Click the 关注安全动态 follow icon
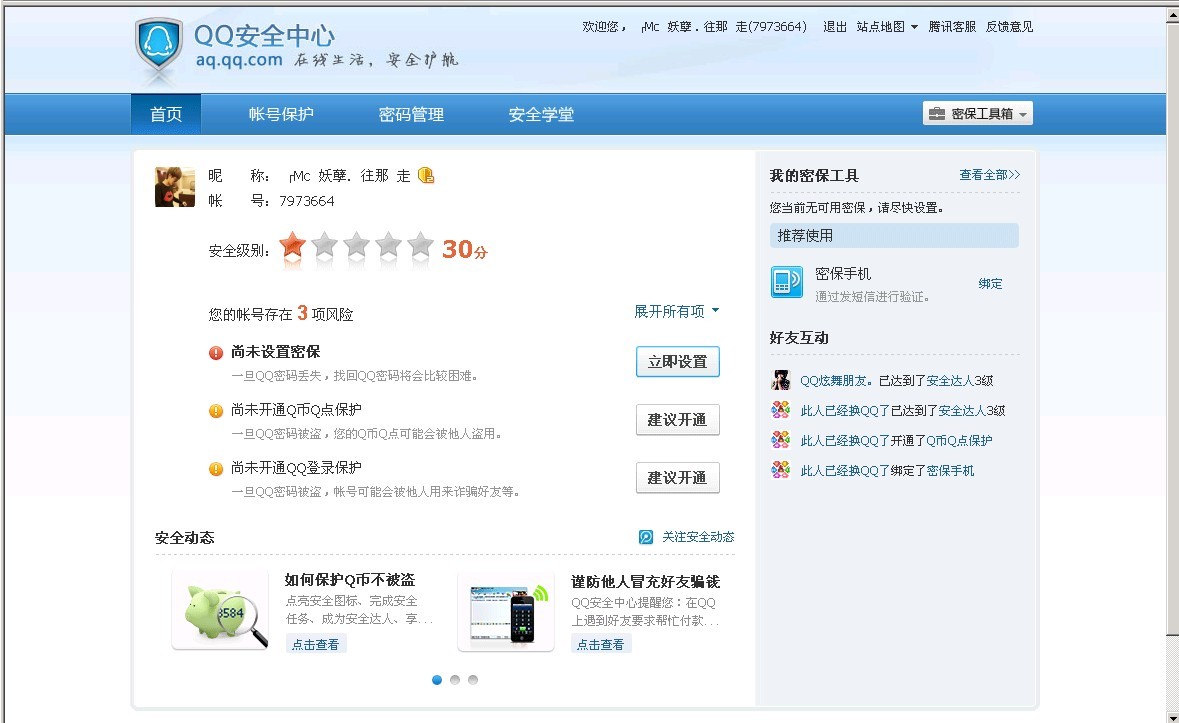 (646, 537)
